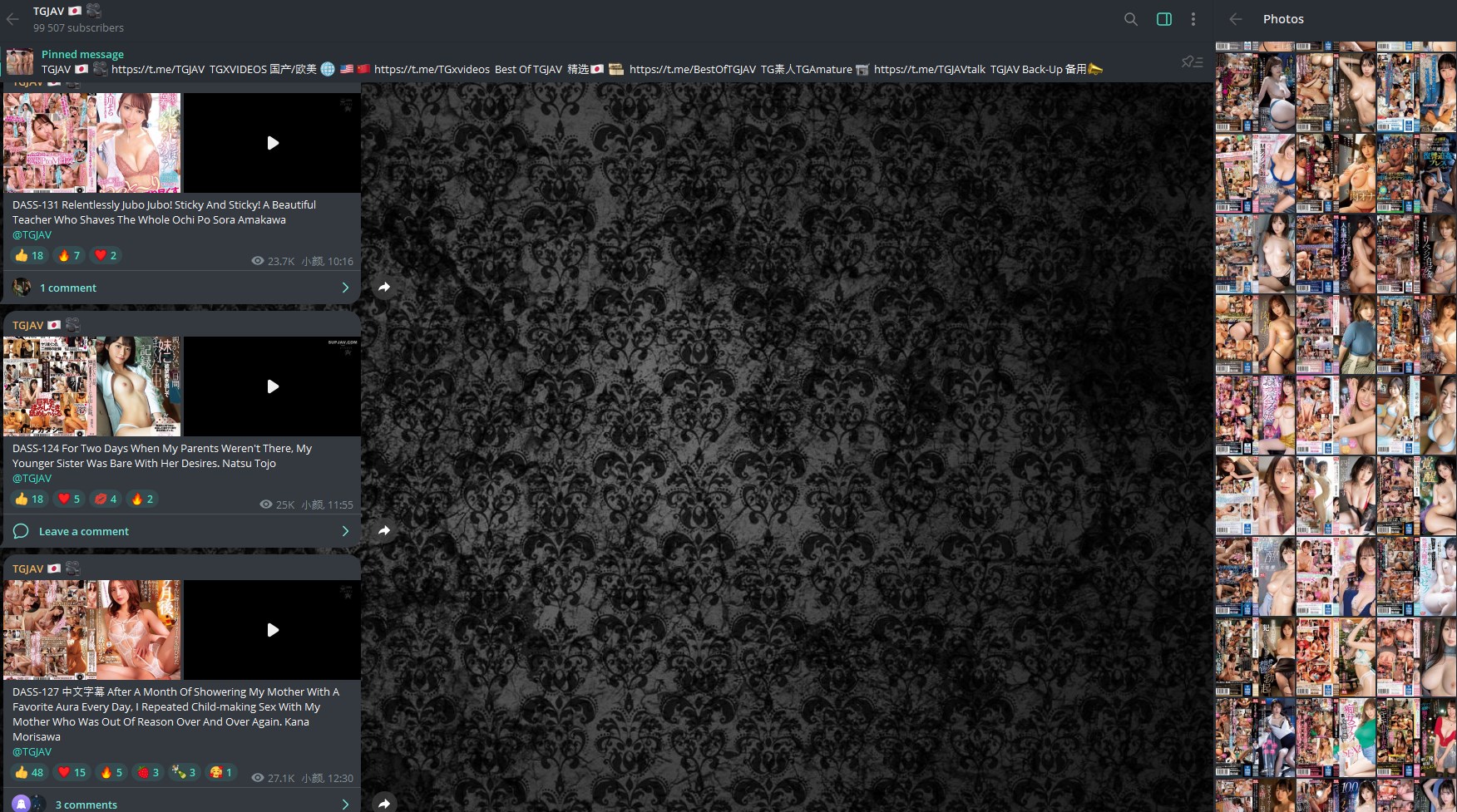This screenshot has height=812, width=1457.
Task: Go back from the Photos panel
Action: click(1235, 19)
